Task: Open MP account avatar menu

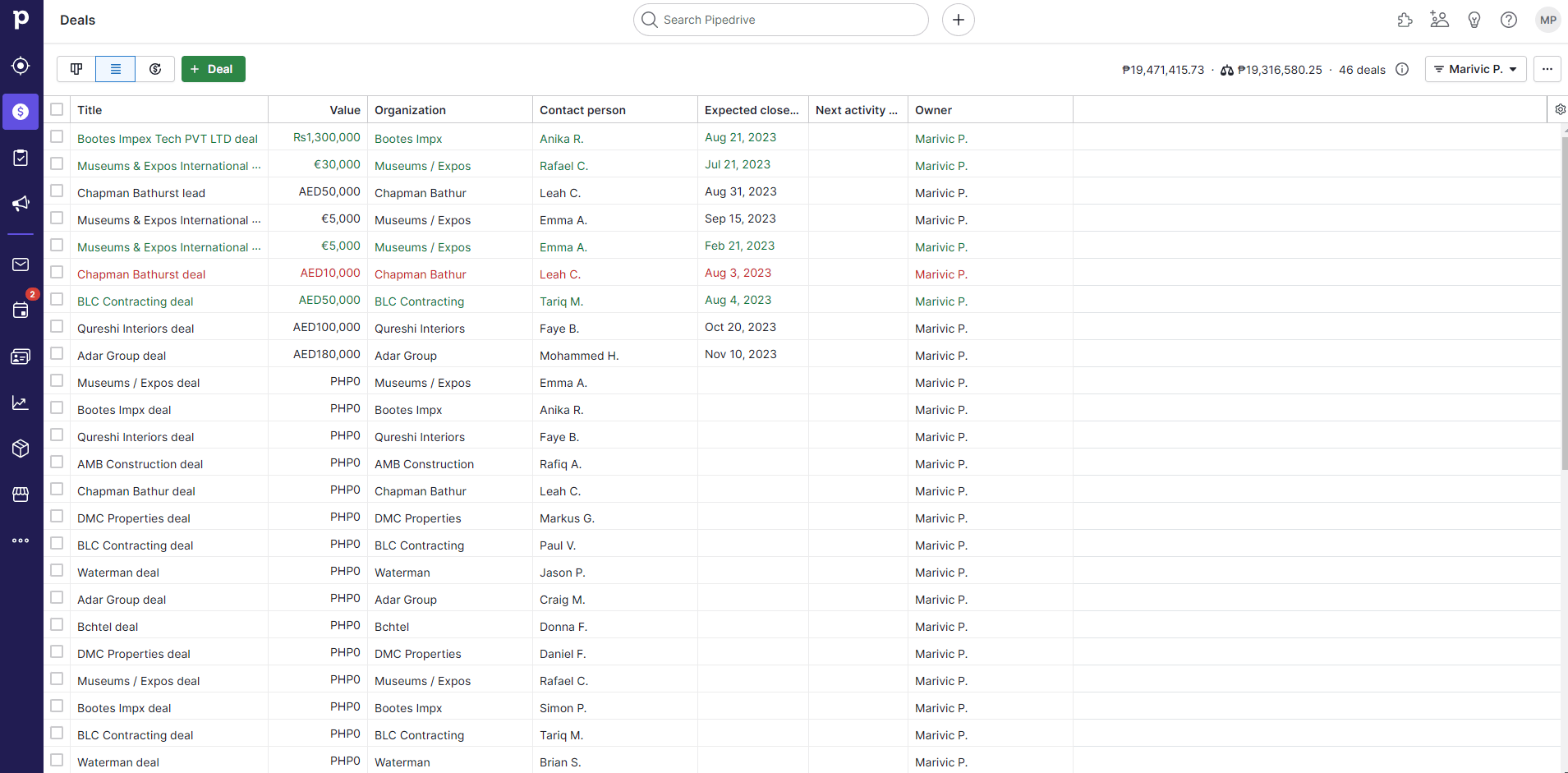Action: click(x=1548, y=20)
